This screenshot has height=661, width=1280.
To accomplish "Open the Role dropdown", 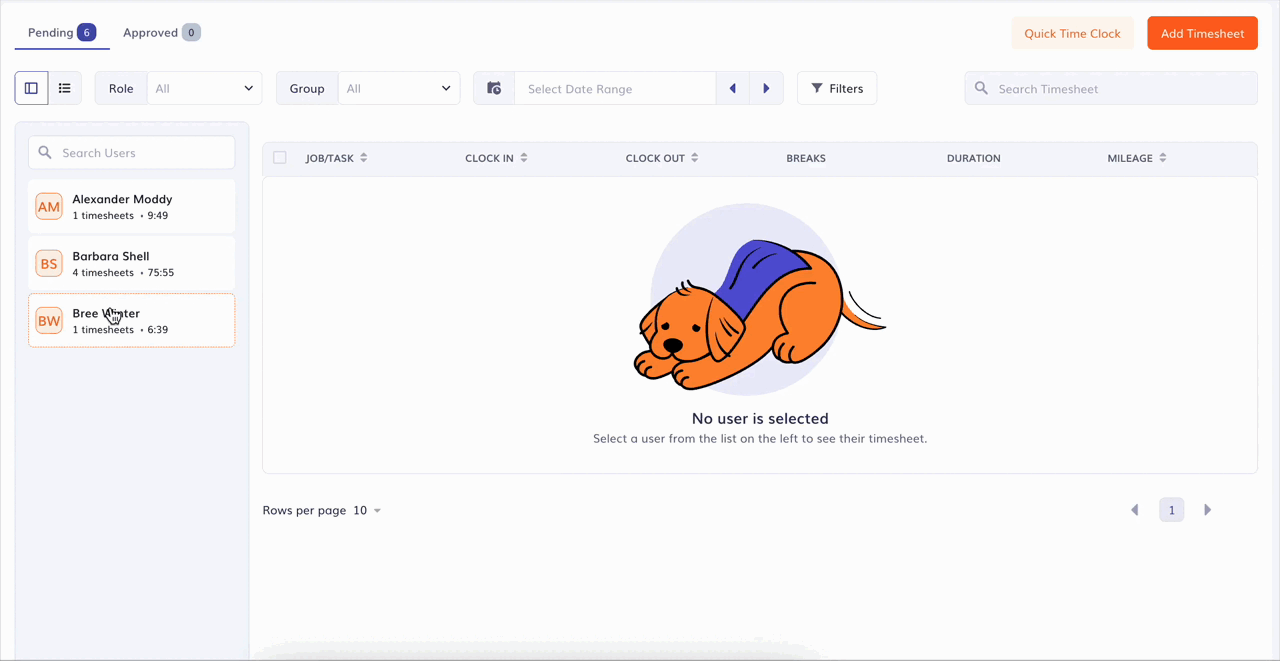I will pos(204,88).
